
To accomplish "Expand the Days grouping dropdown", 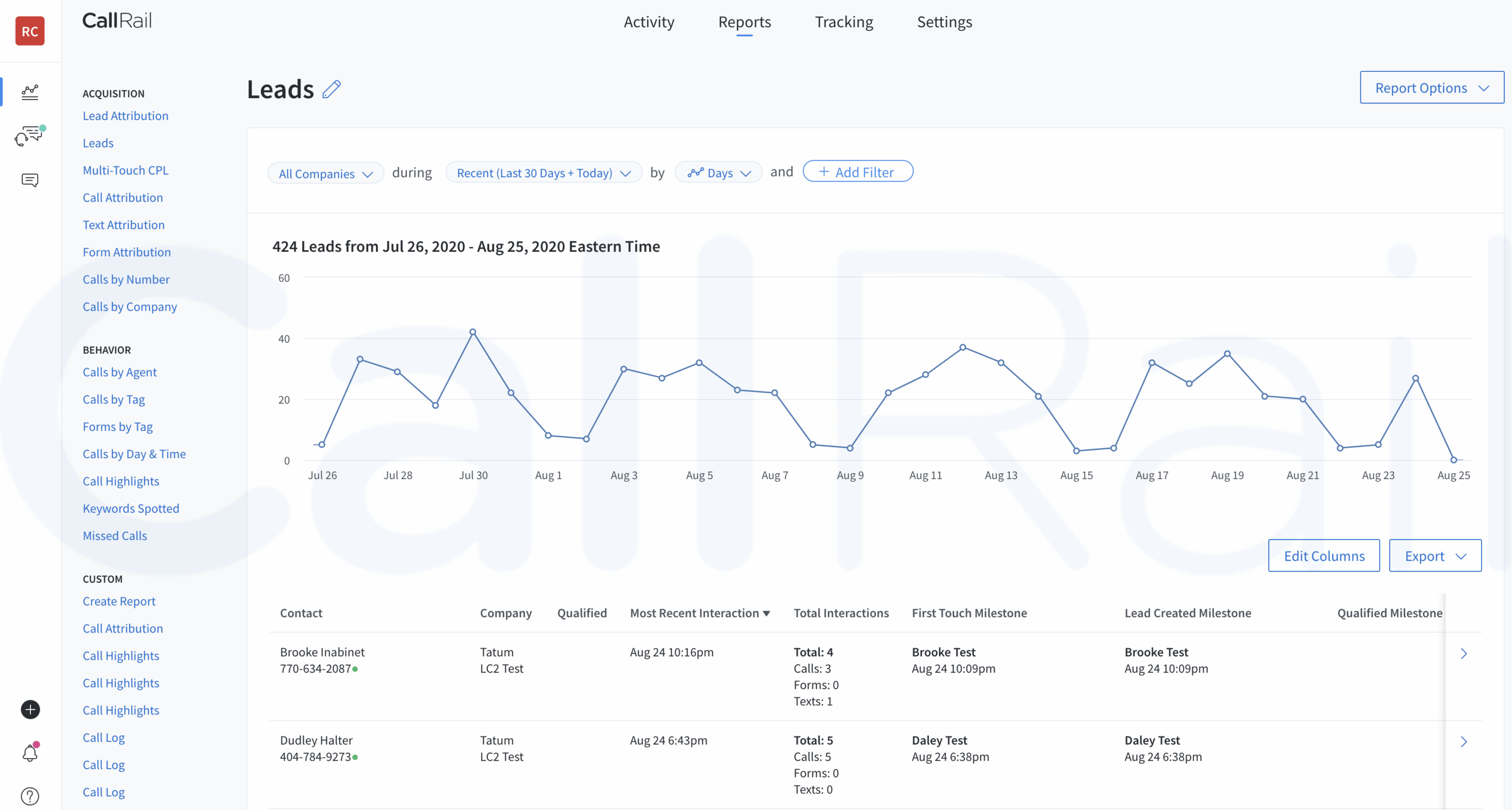I will tap(718, 173).
